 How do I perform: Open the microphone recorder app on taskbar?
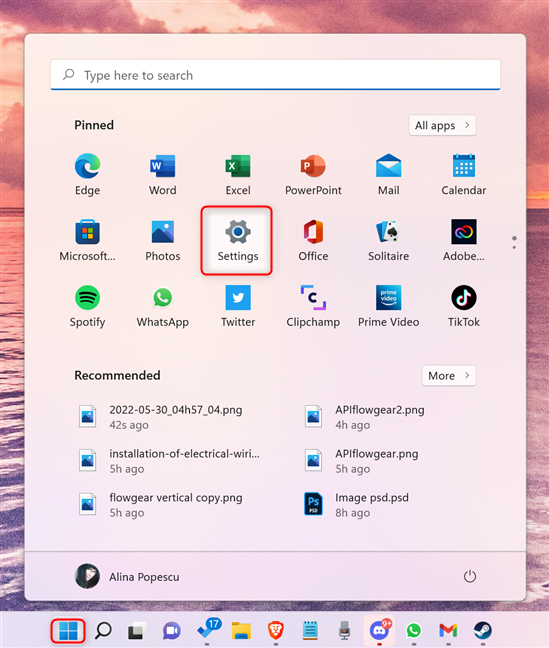point(344,631)
